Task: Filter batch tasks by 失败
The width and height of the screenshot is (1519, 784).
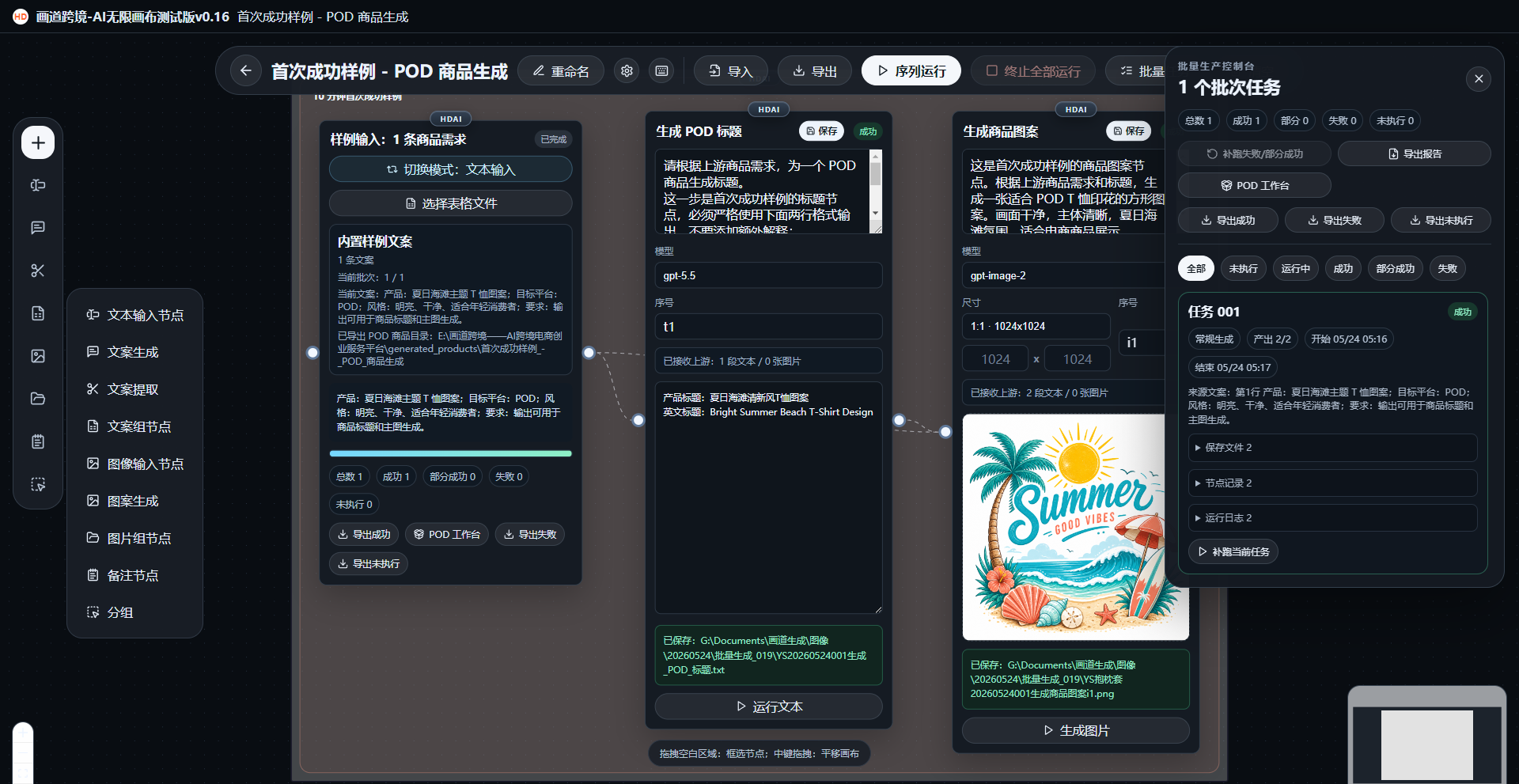Action: coord(1447,269)
